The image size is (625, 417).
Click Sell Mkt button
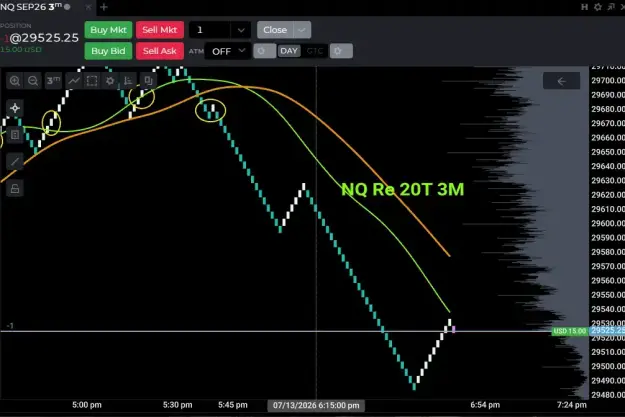(x=159, y=30)
